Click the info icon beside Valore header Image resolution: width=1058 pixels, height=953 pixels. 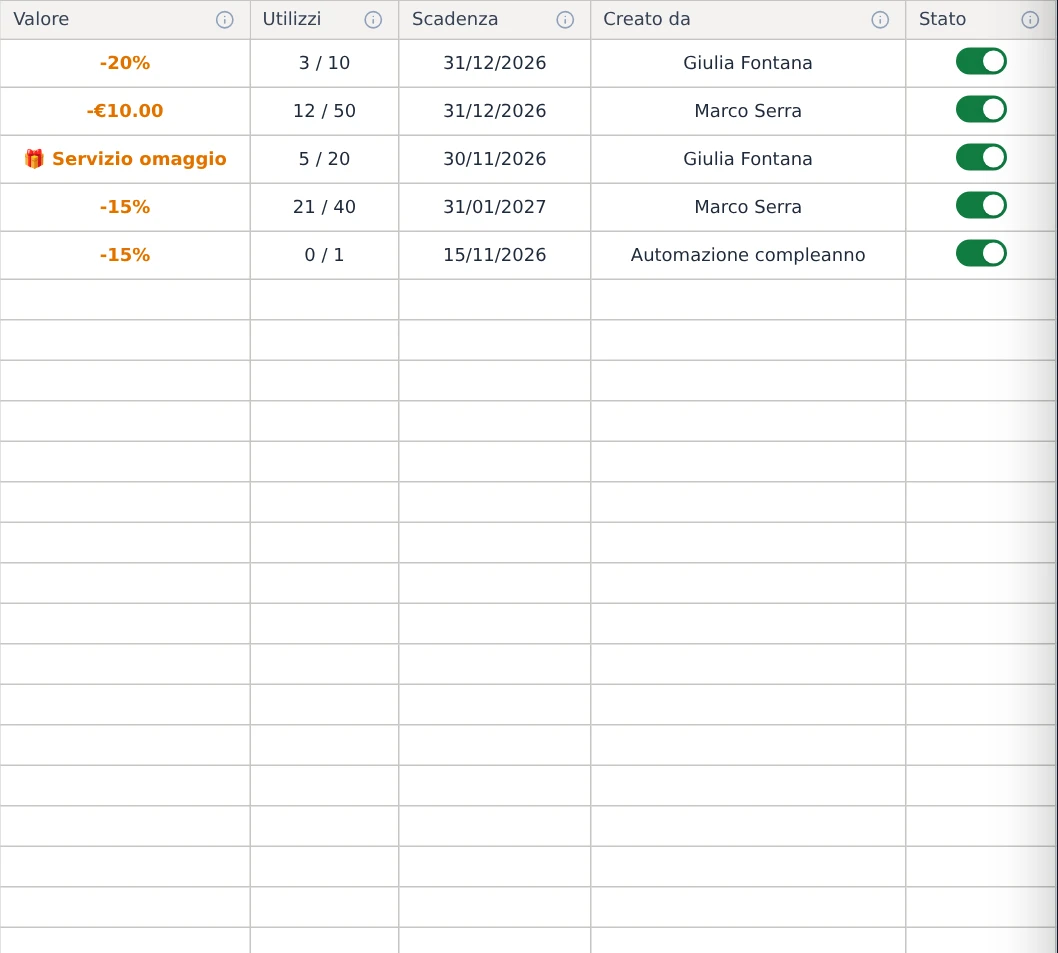pos(225,20)
